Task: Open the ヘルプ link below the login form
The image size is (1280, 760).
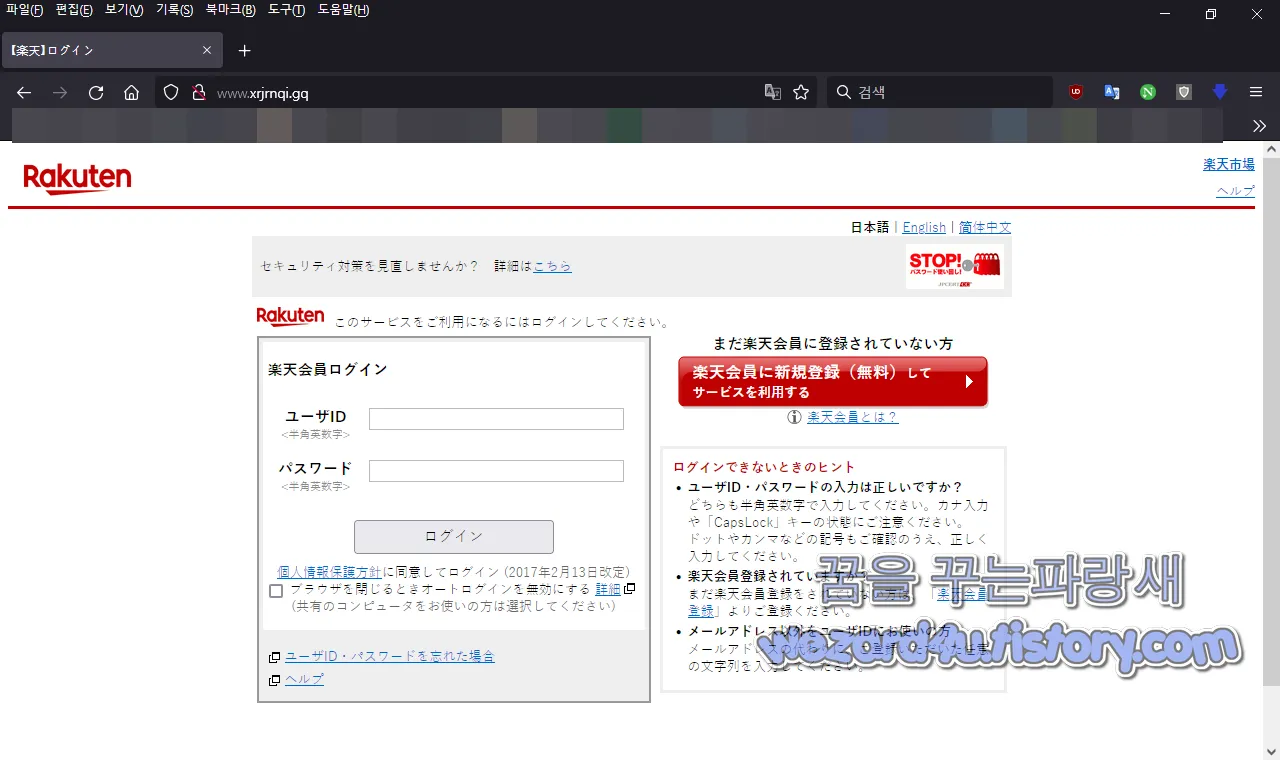Action: [x=304, y=680]
